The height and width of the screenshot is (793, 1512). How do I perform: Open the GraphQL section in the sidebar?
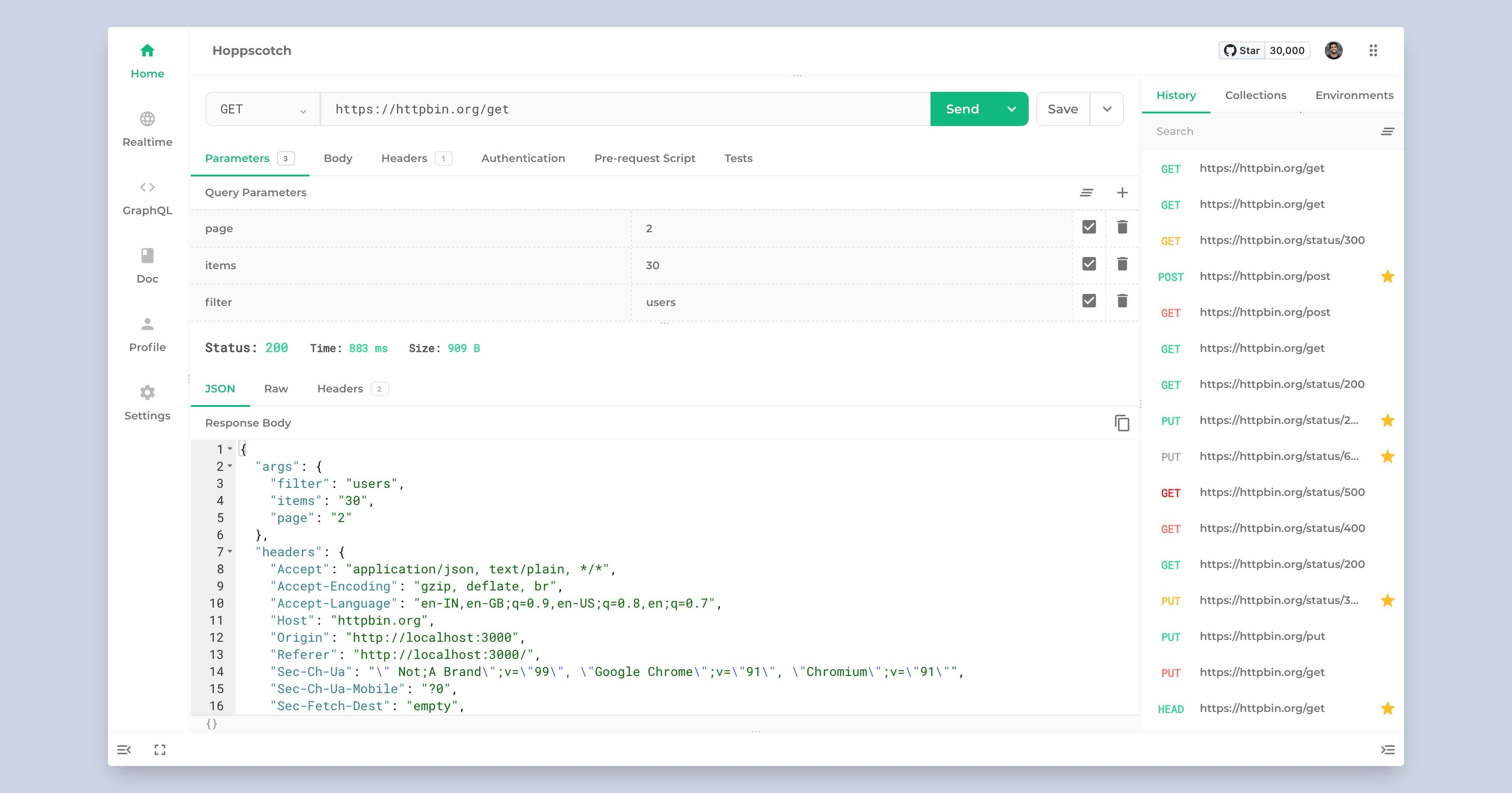147,198
